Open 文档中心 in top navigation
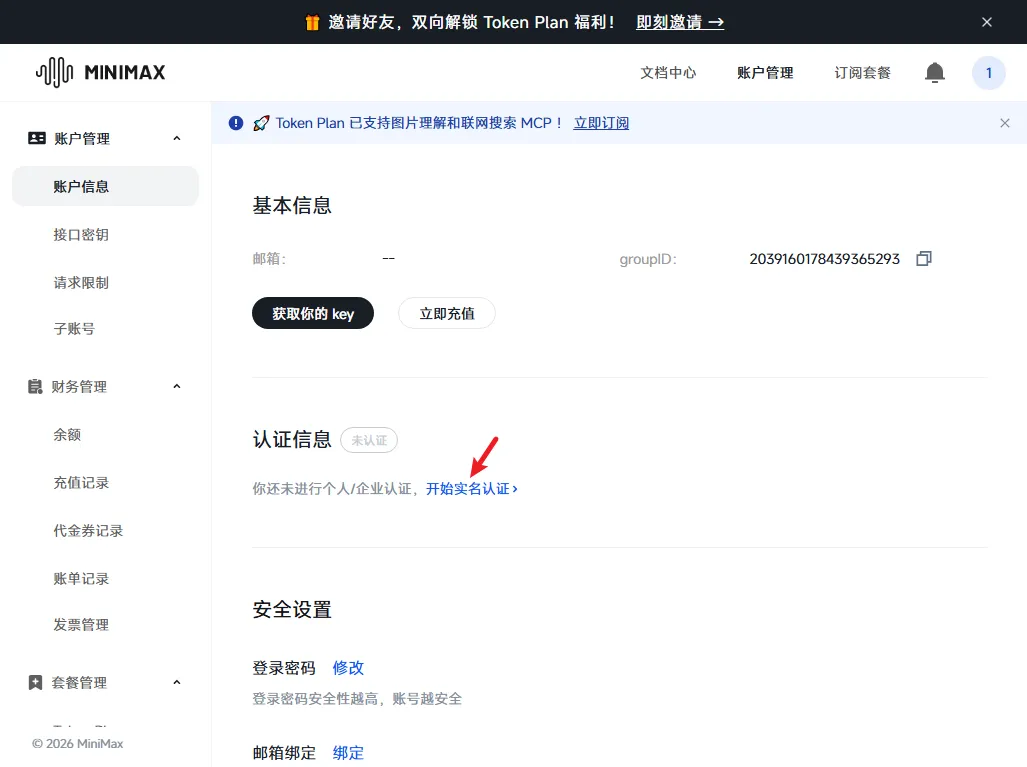Image resolution: width=1027 pixels, height=767 pixels. click(x=668, y=73)
